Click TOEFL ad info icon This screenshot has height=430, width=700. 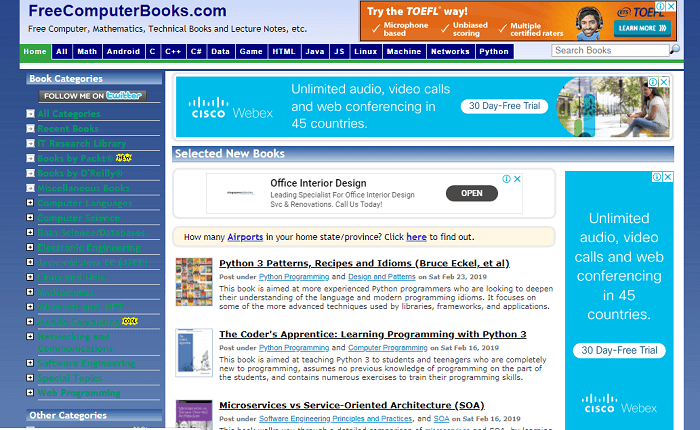point(660,7)
